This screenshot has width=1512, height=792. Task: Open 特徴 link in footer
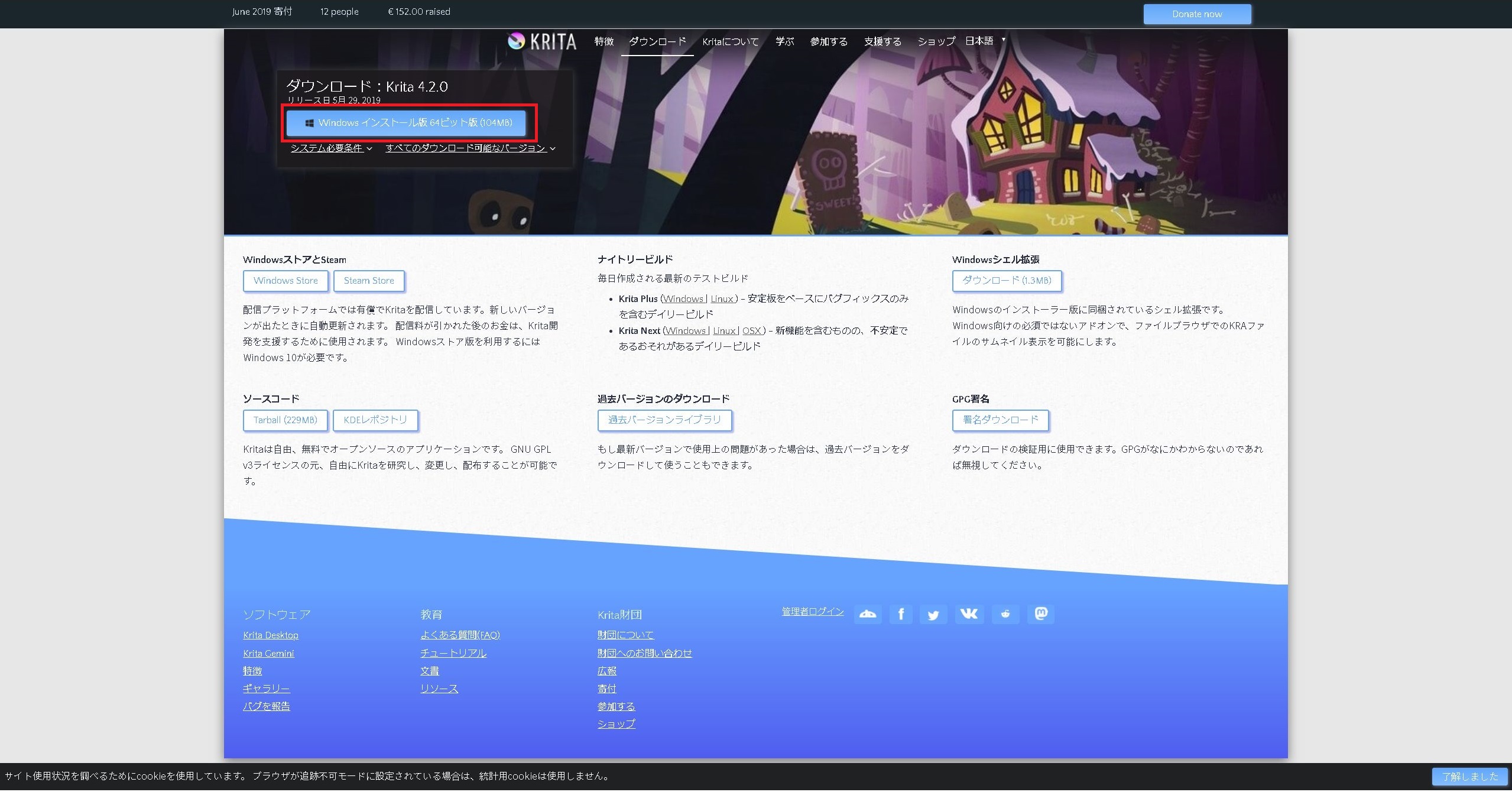tap(252, 671)
